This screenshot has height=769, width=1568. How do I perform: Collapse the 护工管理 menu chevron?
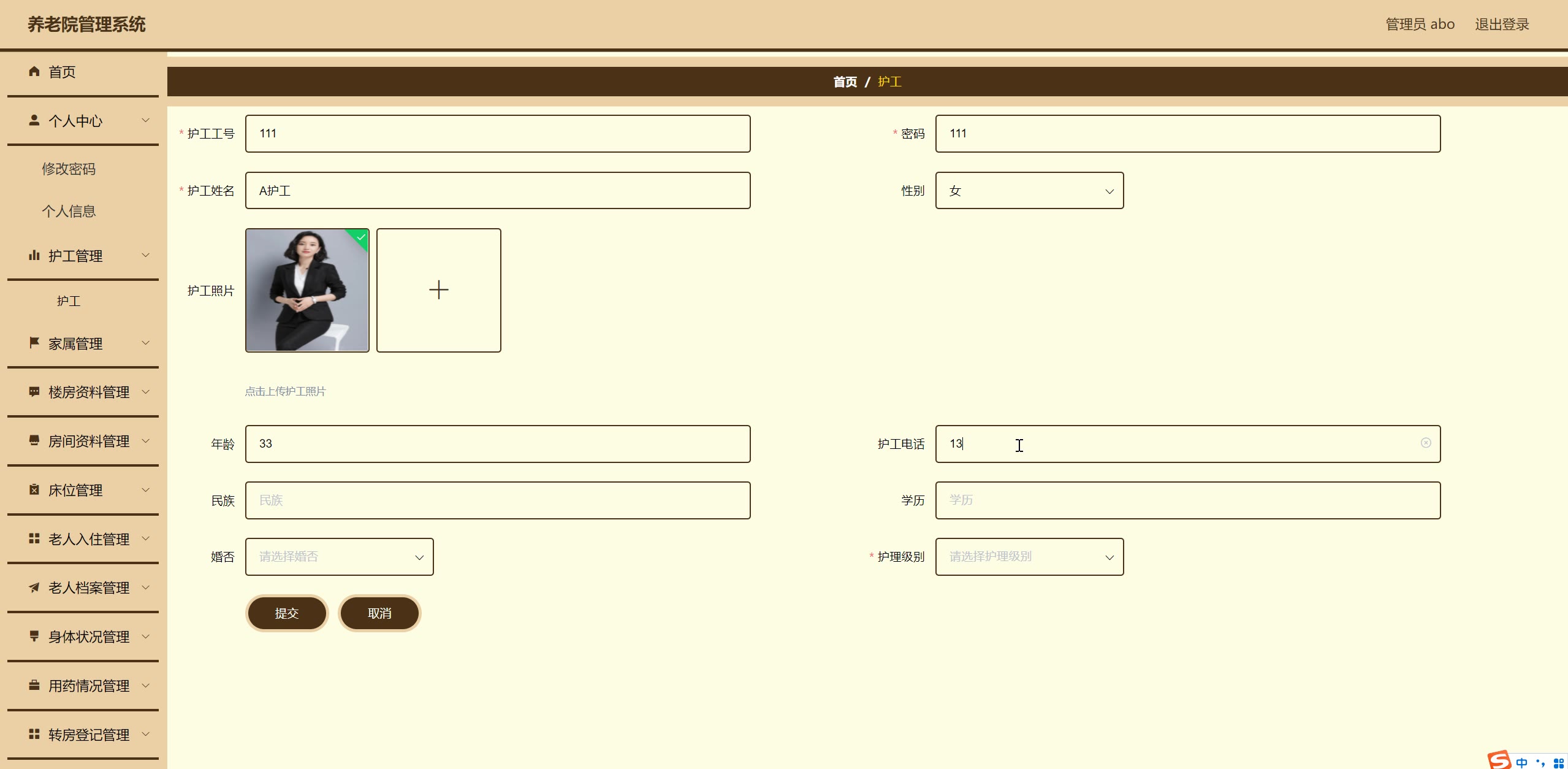tap(146, 255)
